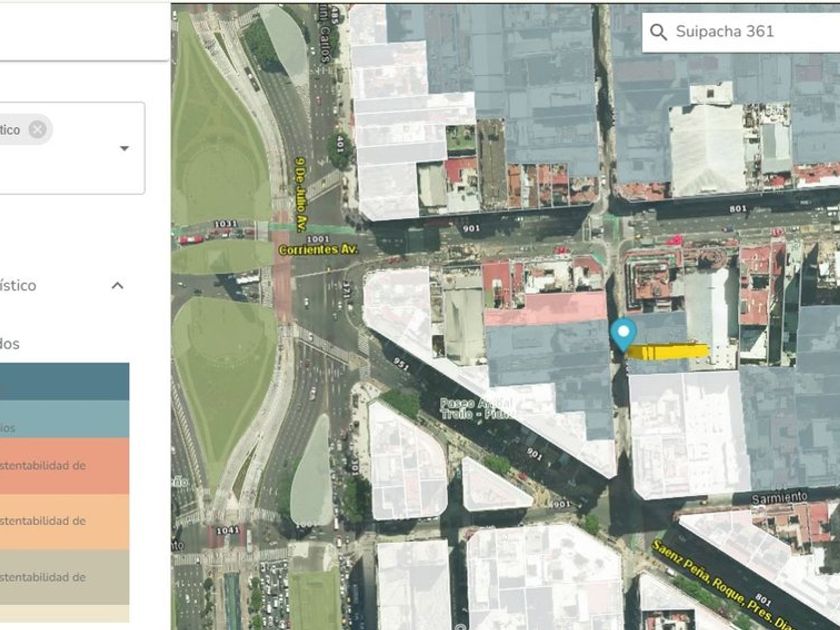This screenshot has height=630, width=840.
Task: Click the blue location pin marker
Action: (623, 334)
